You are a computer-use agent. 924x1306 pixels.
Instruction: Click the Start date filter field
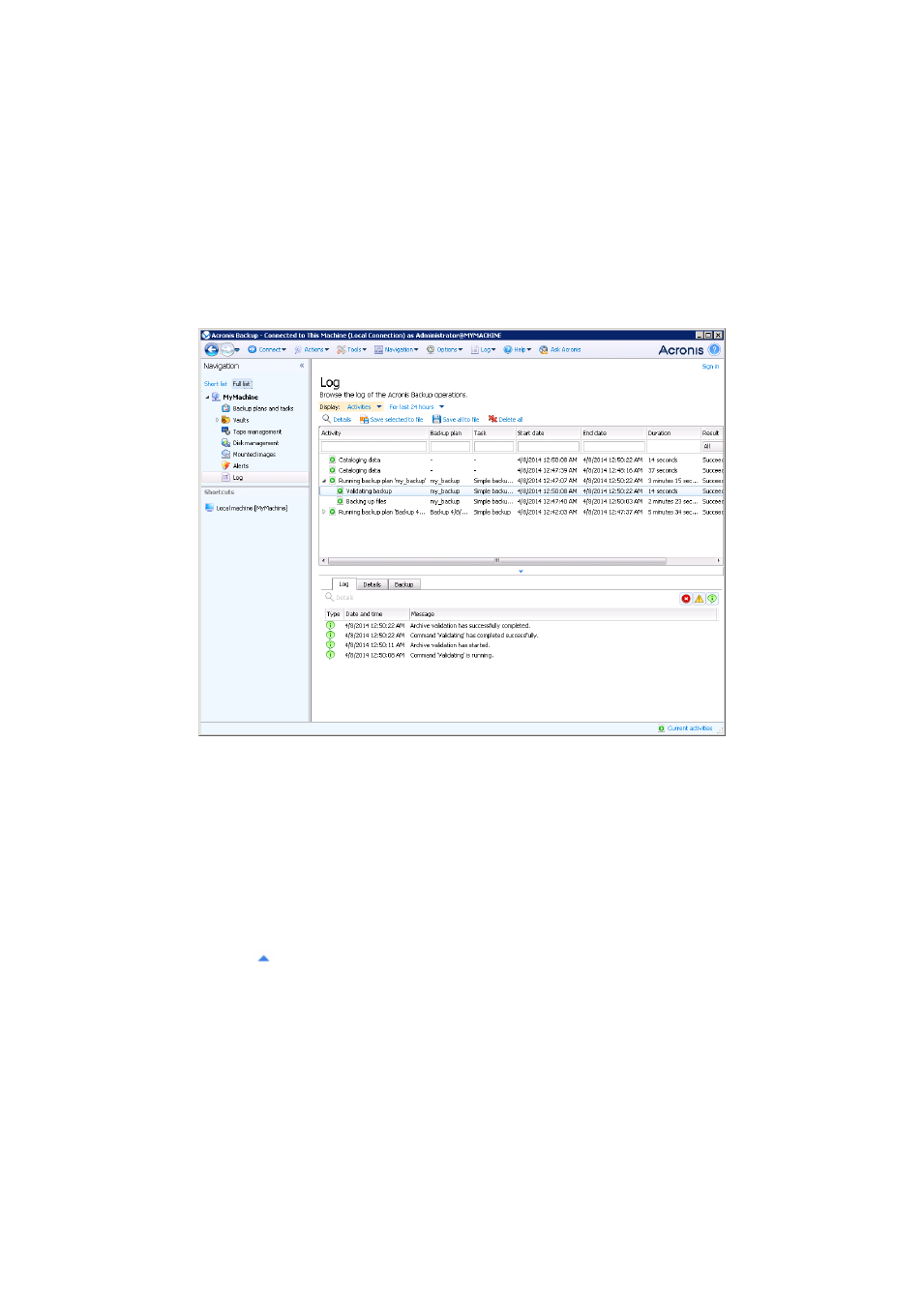pos(548,447)
